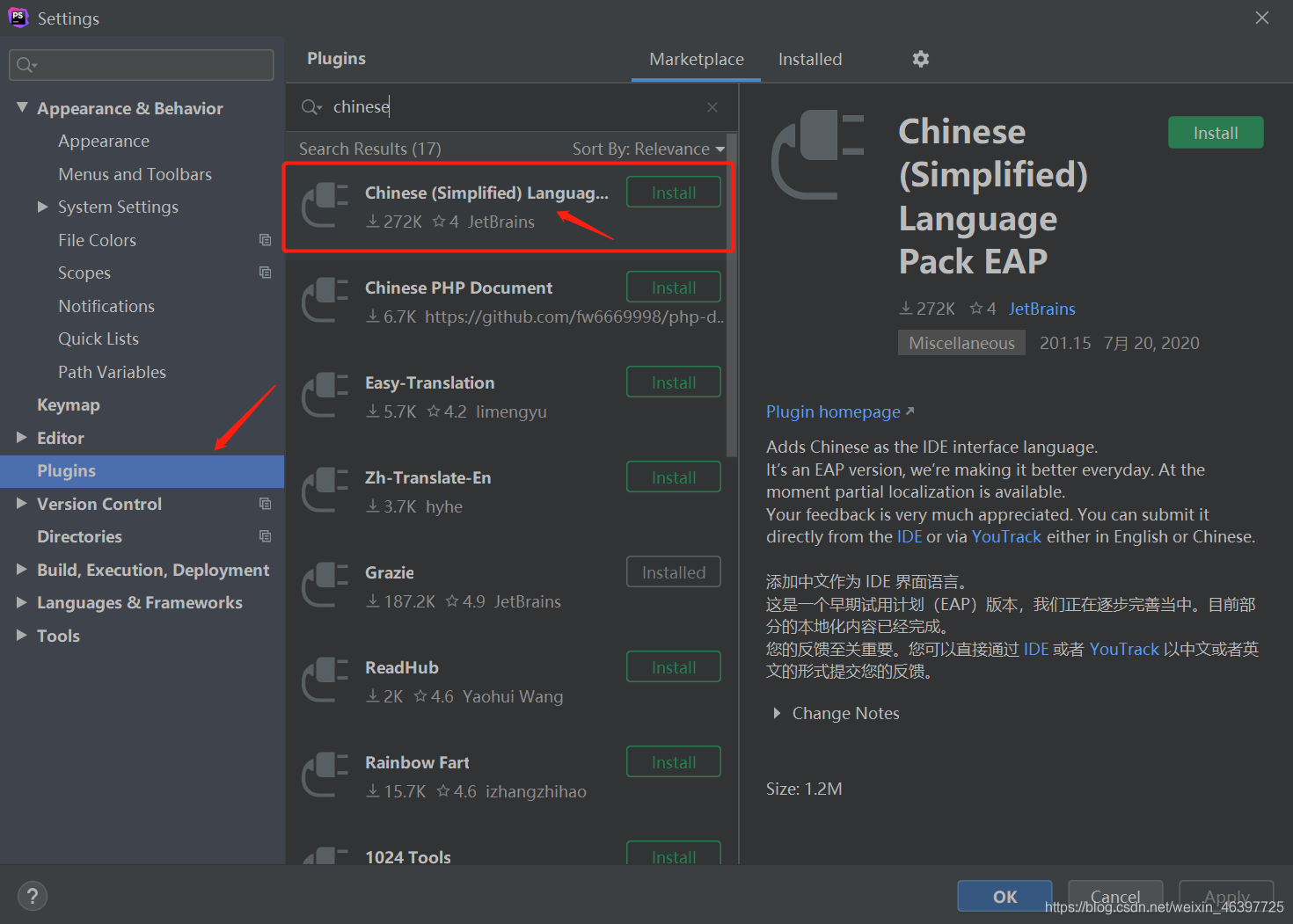Select the Plugins settings page
1293x924 pixels.
coord(142,471)
